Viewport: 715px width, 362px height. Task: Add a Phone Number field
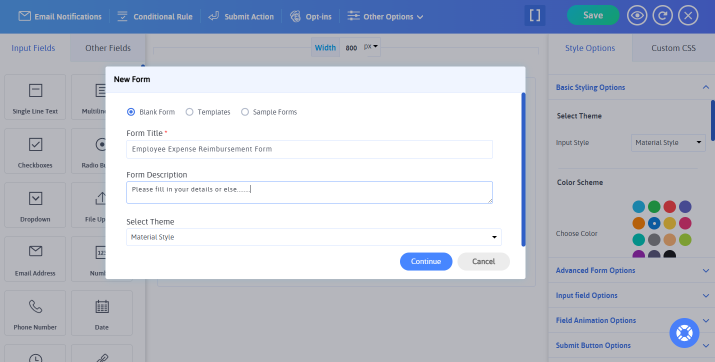[35, 313]
